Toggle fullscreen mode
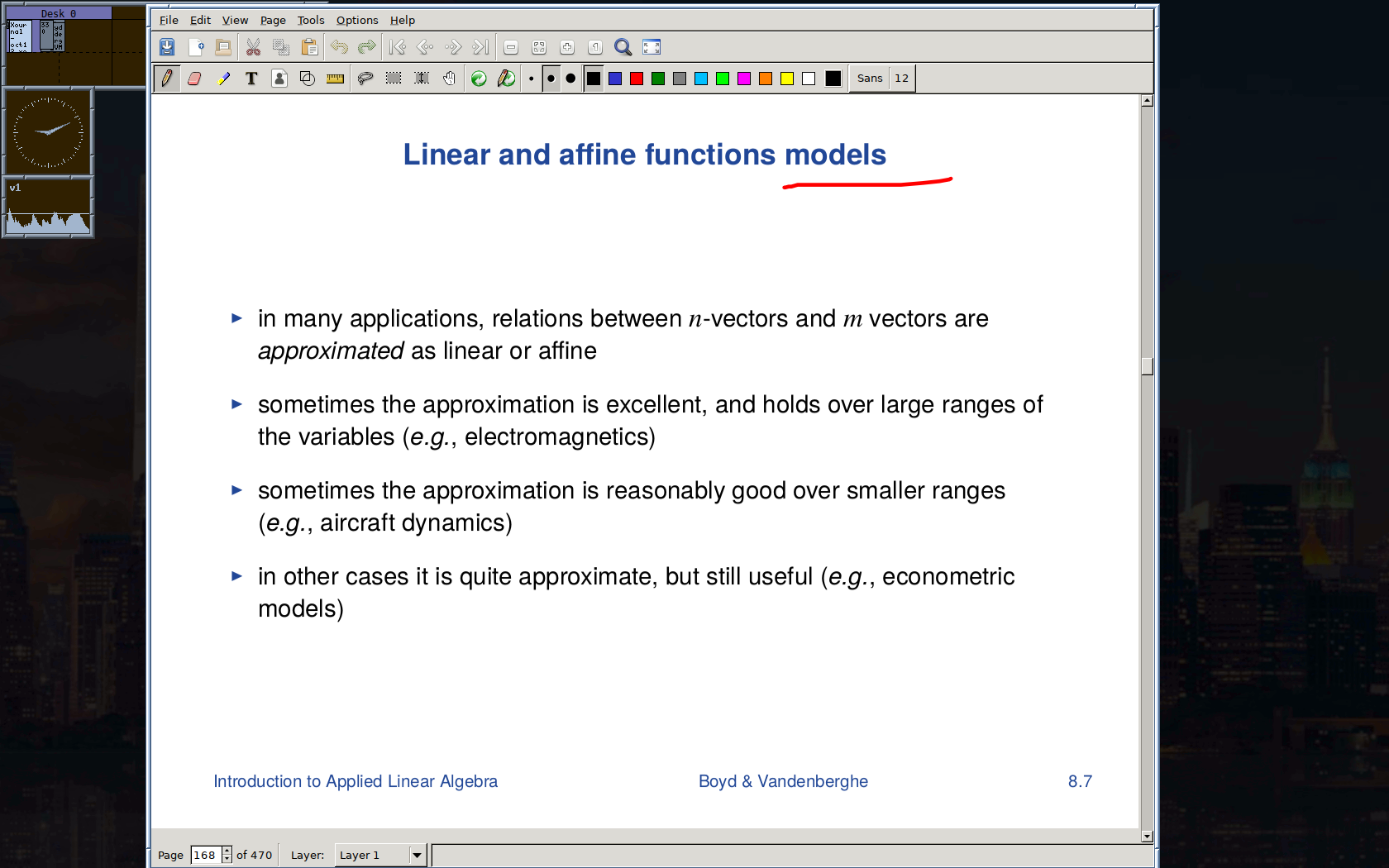This screenshot has height=868, width=1389. point(652,47)
